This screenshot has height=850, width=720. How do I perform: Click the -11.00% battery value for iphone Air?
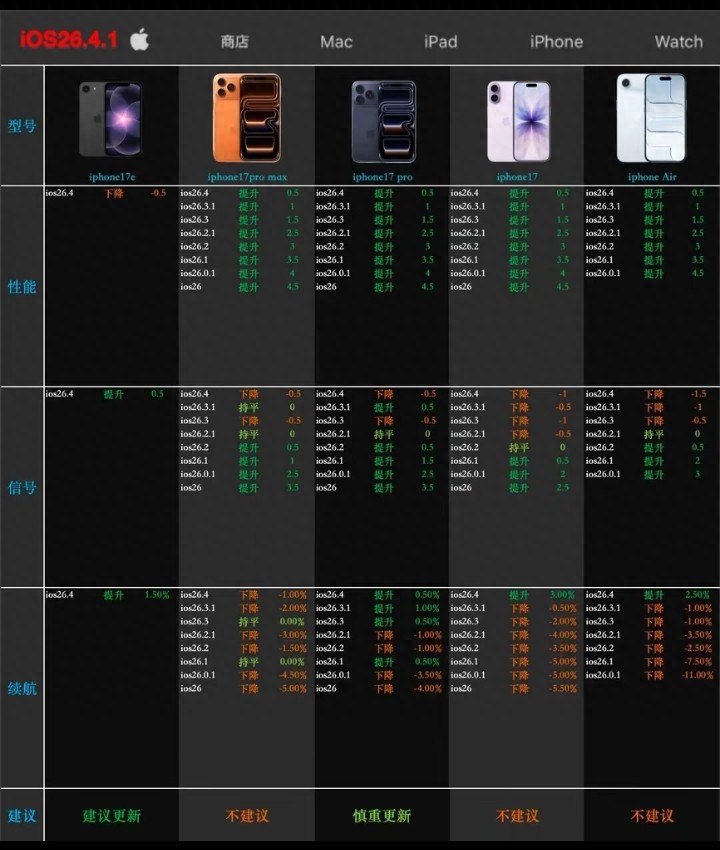pos(697,675)
